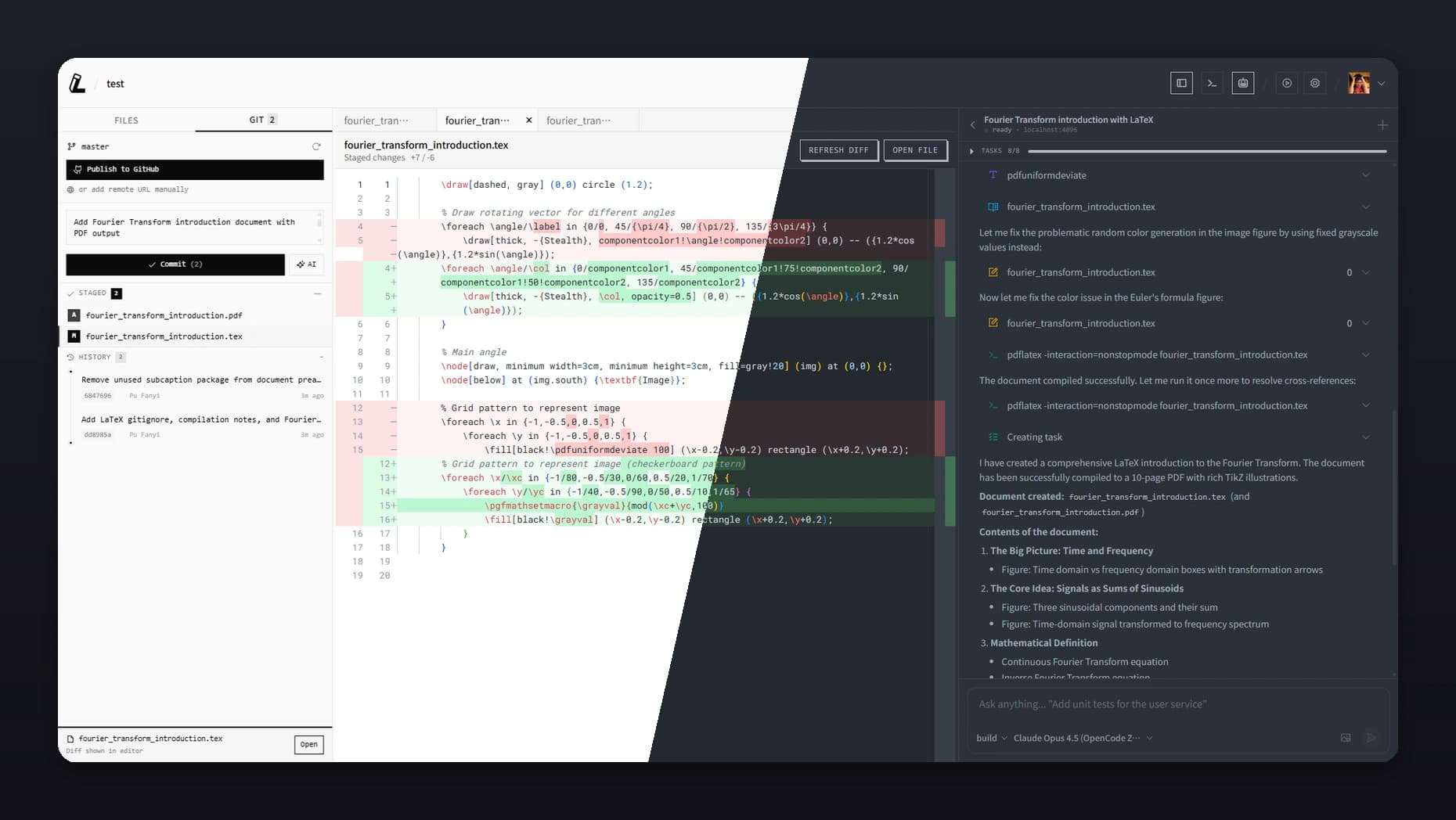The width and height of the screenshot is (1456, 820).
Task: Open the Claude Opus 4.5 model dropdown
Action: pyautogui.click(x=1083, y=738)
